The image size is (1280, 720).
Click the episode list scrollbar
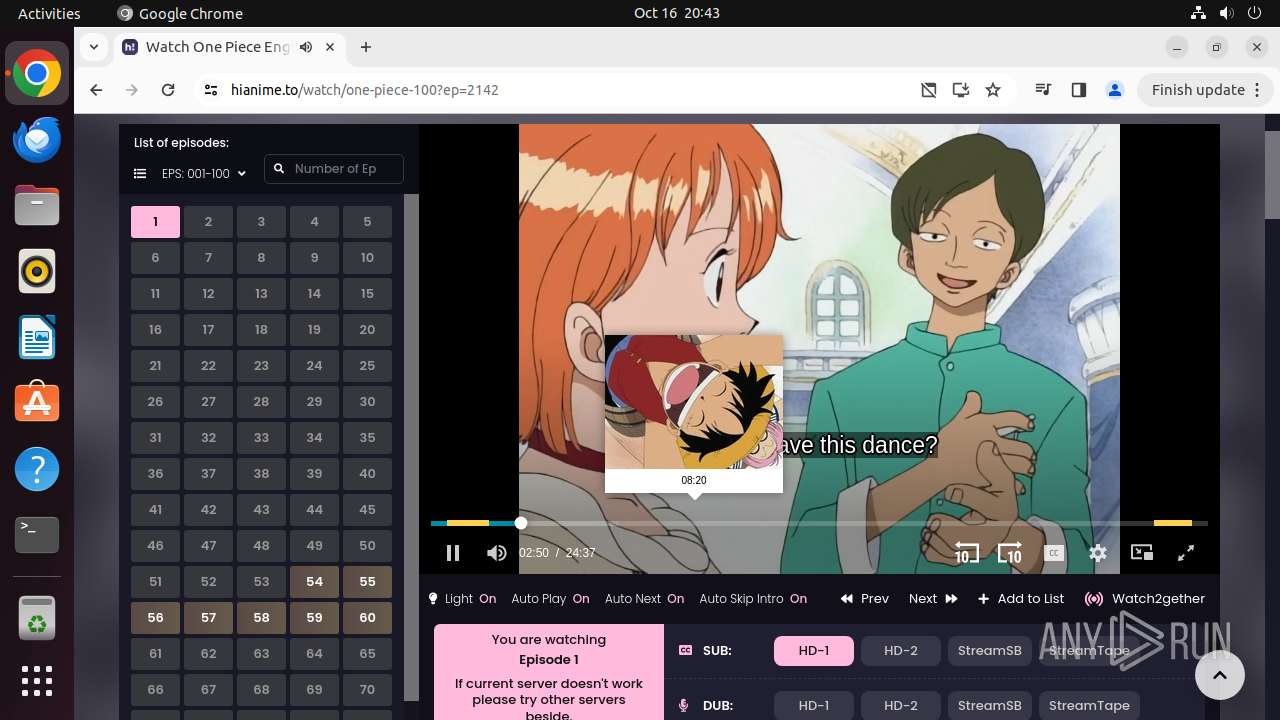[x=411, y=447]
